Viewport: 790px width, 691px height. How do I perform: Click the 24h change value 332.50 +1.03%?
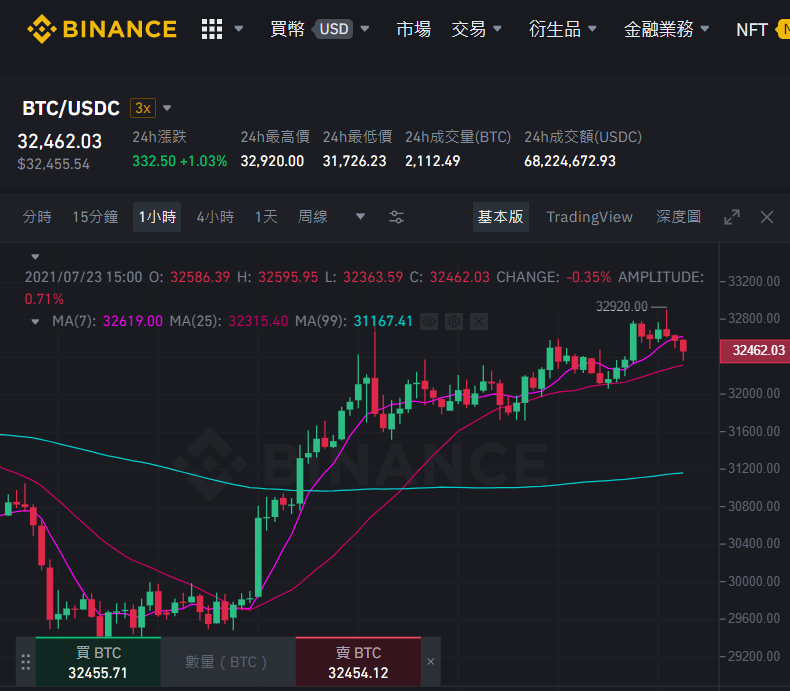179,161
